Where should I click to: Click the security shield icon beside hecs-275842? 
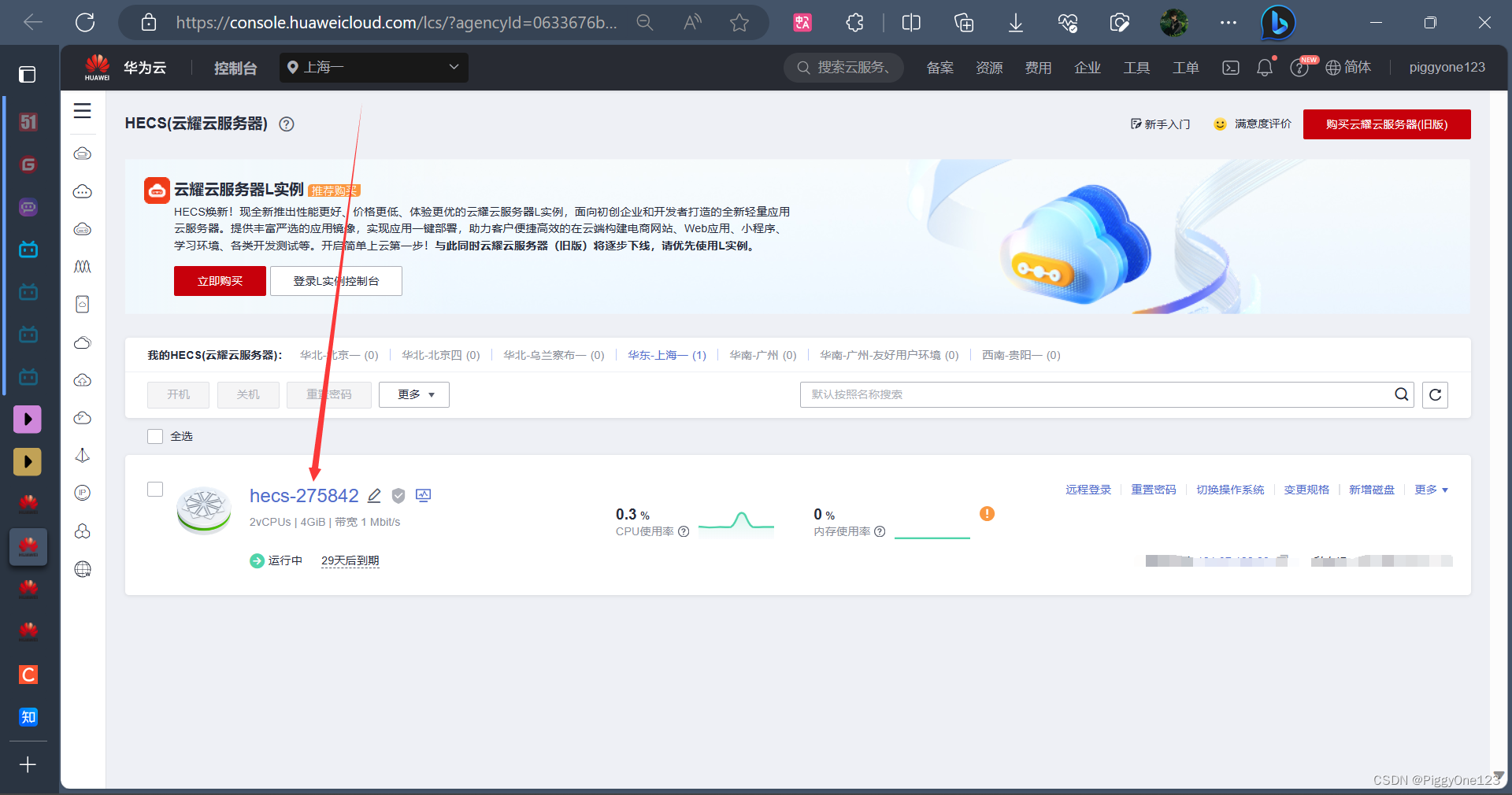coord(398,496)
